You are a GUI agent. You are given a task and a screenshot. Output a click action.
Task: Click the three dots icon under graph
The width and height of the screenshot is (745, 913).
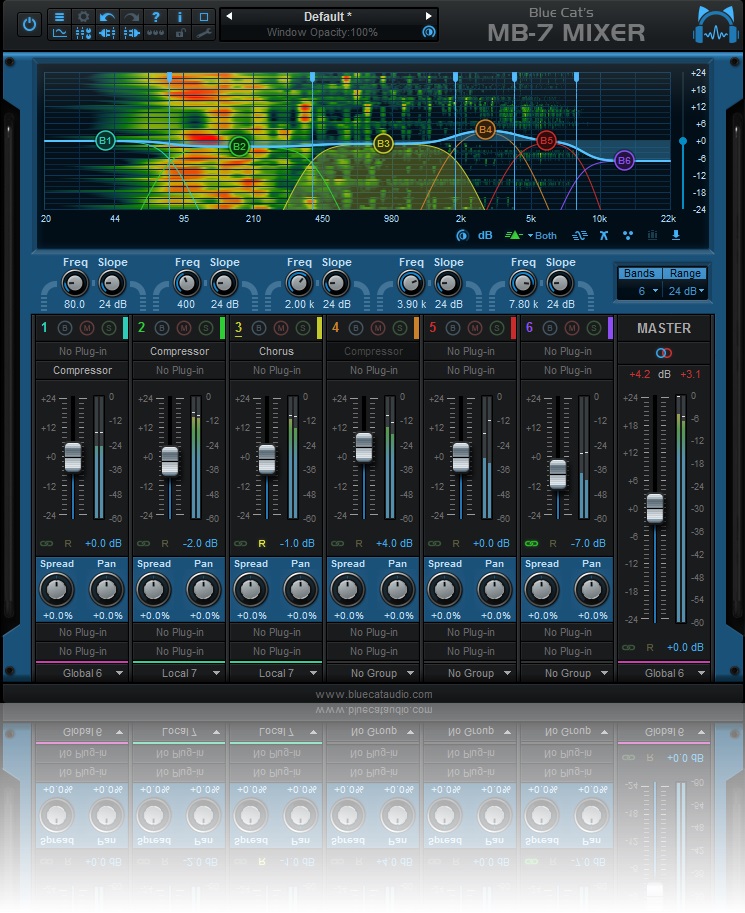click(628, 235)
